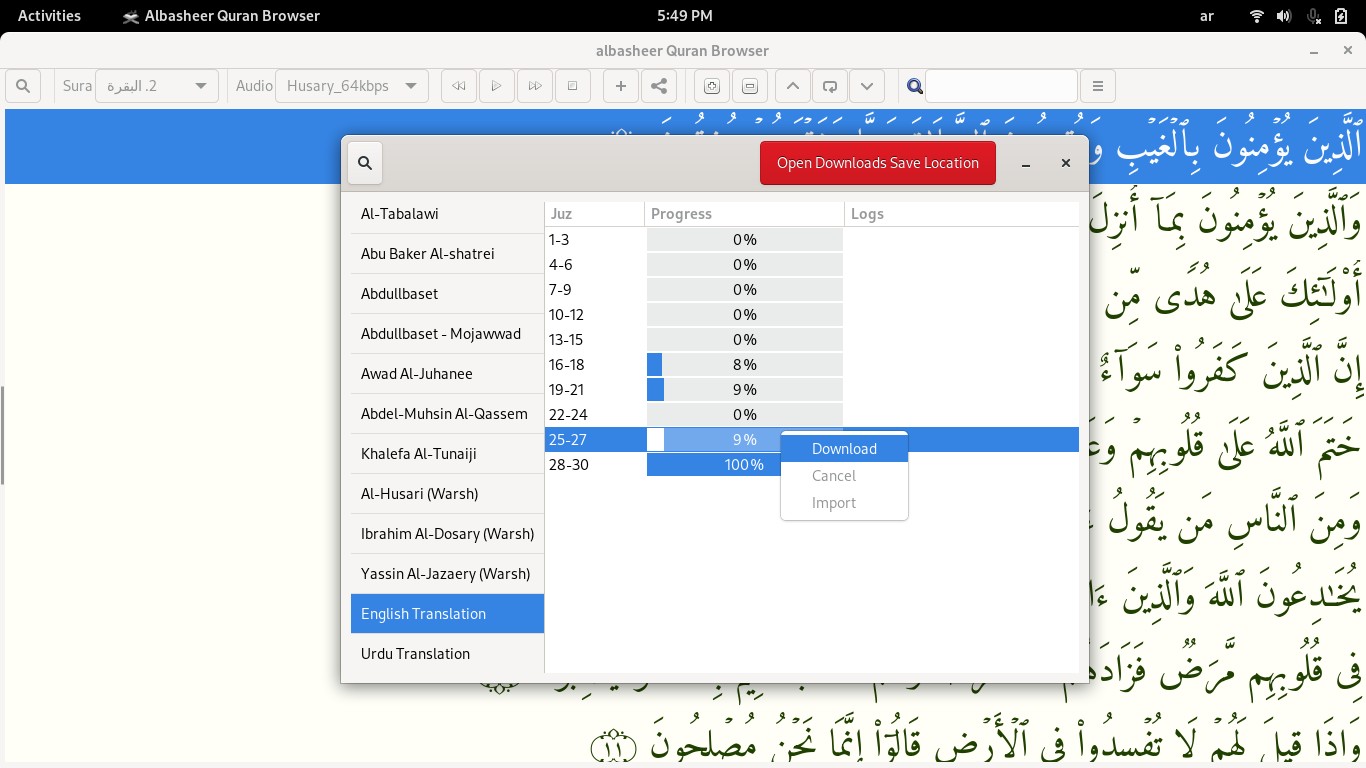Select Al-Husari (Warsh) entry
Image resolution: width=1366 pixels, height=768 pixels.
(x=447, y=494)
